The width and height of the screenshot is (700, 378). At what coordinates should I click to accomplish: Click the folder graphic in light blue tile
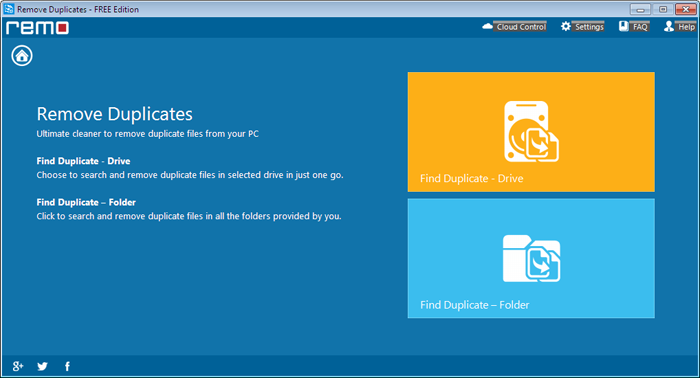point(531,258)
